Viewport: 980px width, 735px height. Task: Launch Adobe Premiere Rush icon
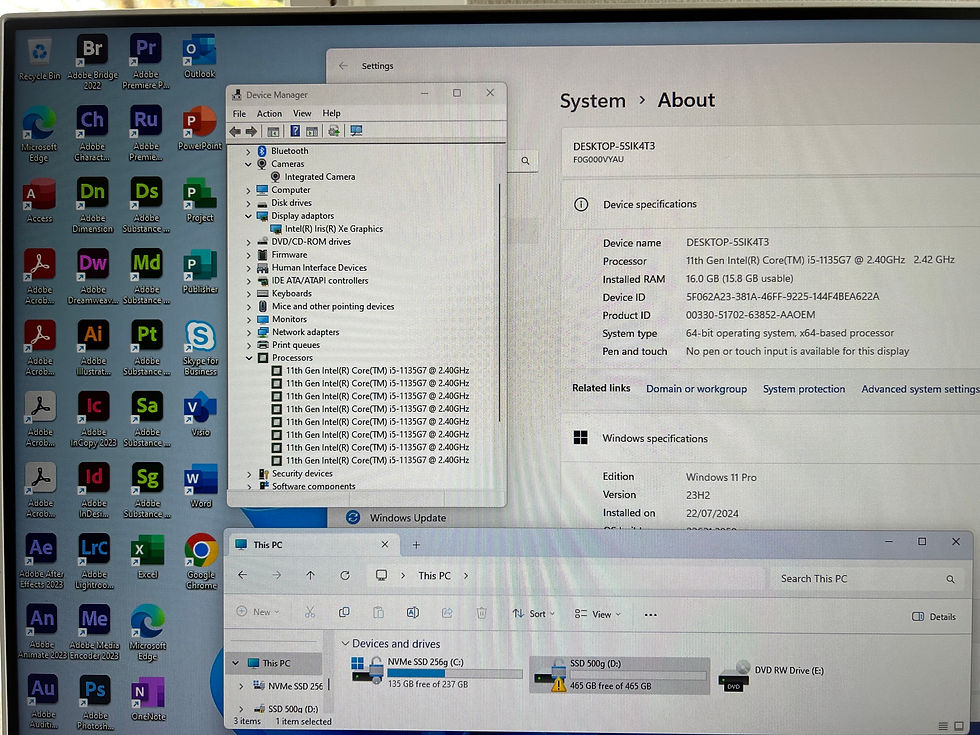[x=146, y=133]
